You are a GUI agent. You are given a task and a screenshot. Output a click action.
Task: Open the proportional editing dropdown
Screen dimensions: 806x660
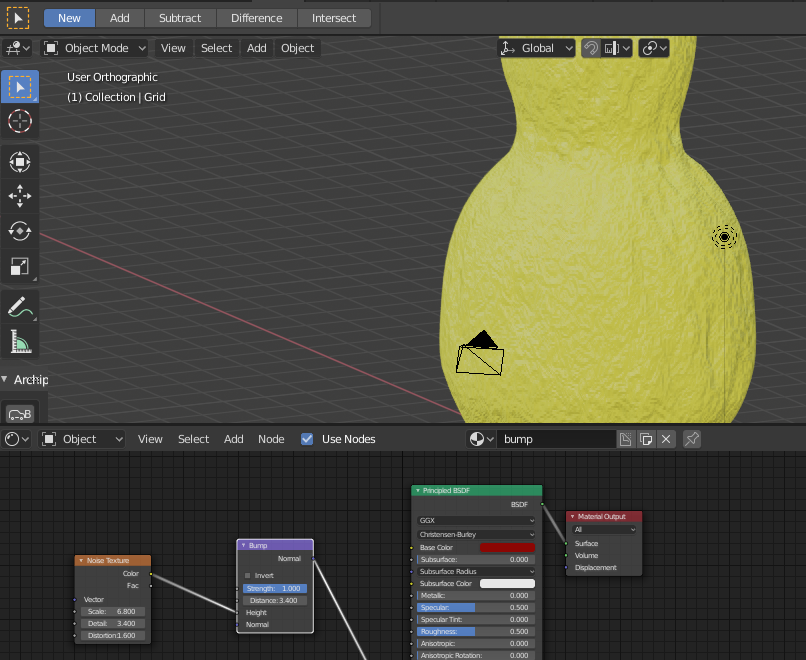click(x=654, y=48)
